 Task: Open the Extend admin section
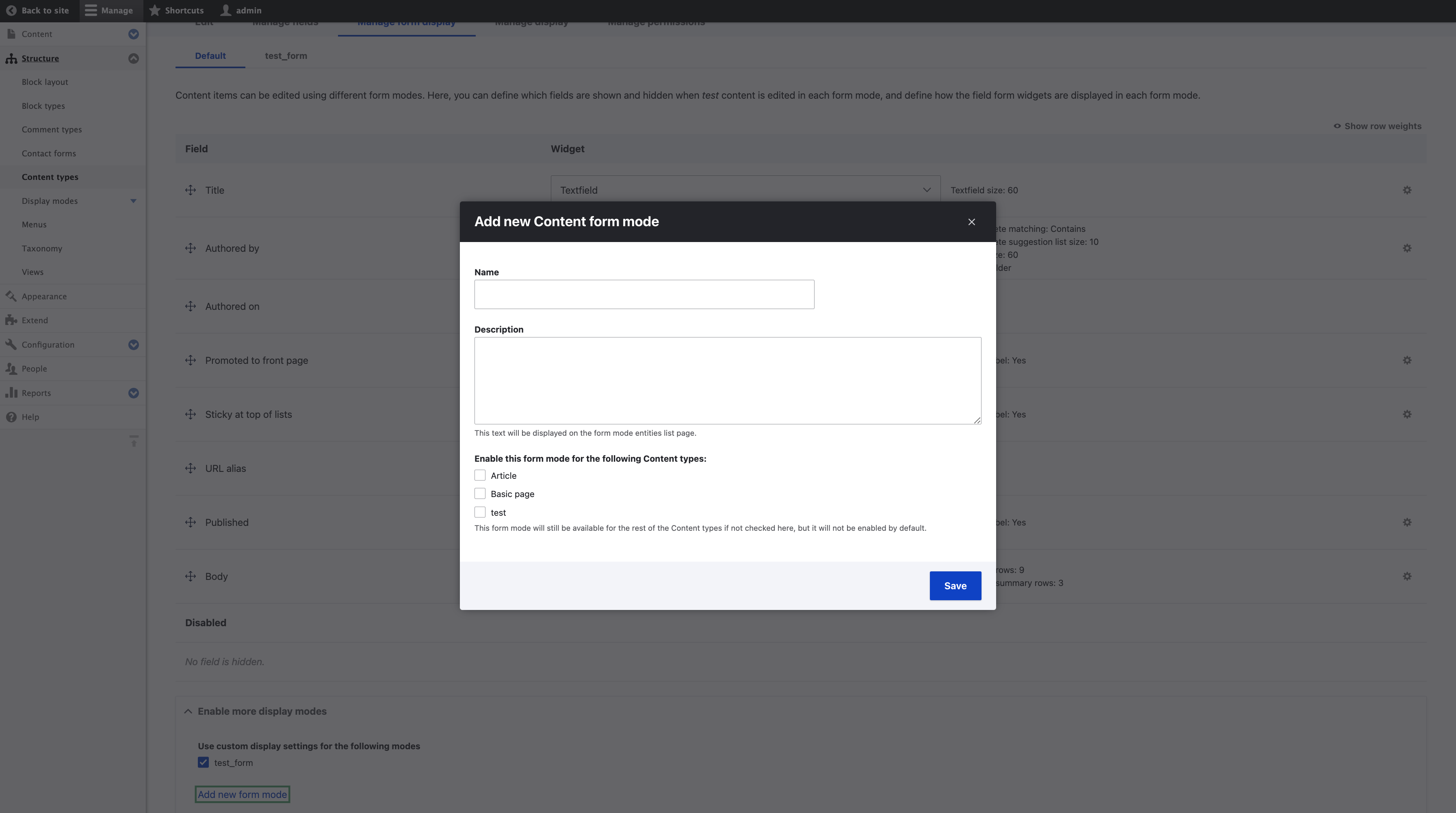pos(11,320)
